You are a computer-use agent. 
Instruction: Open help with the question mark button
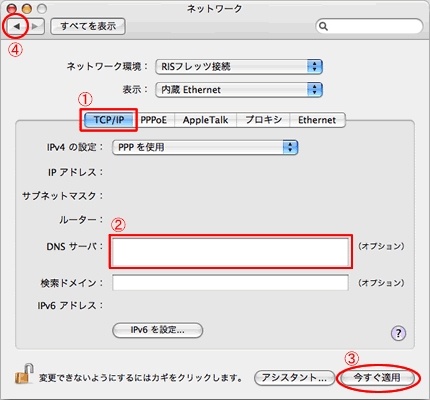point(398,333)
